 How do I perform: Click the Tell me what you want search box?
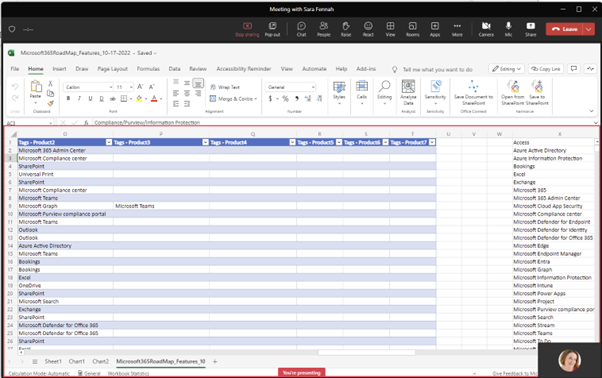point(437,69)
